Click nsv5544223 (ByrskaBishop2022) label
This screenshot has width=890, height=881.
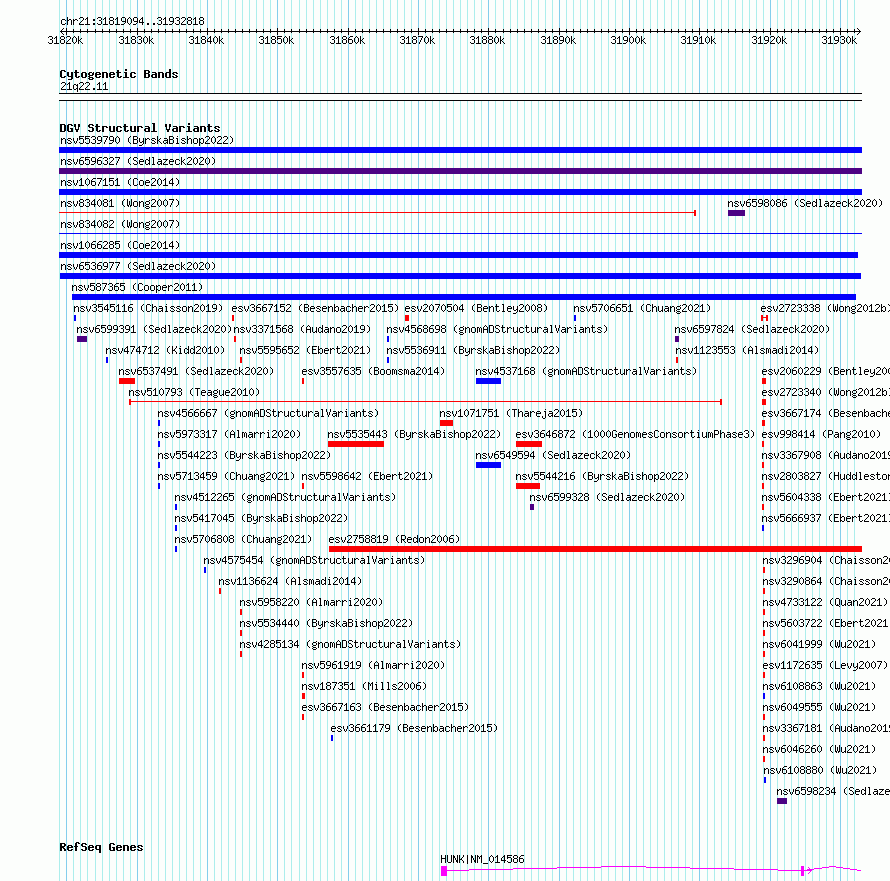coord(244,455)
